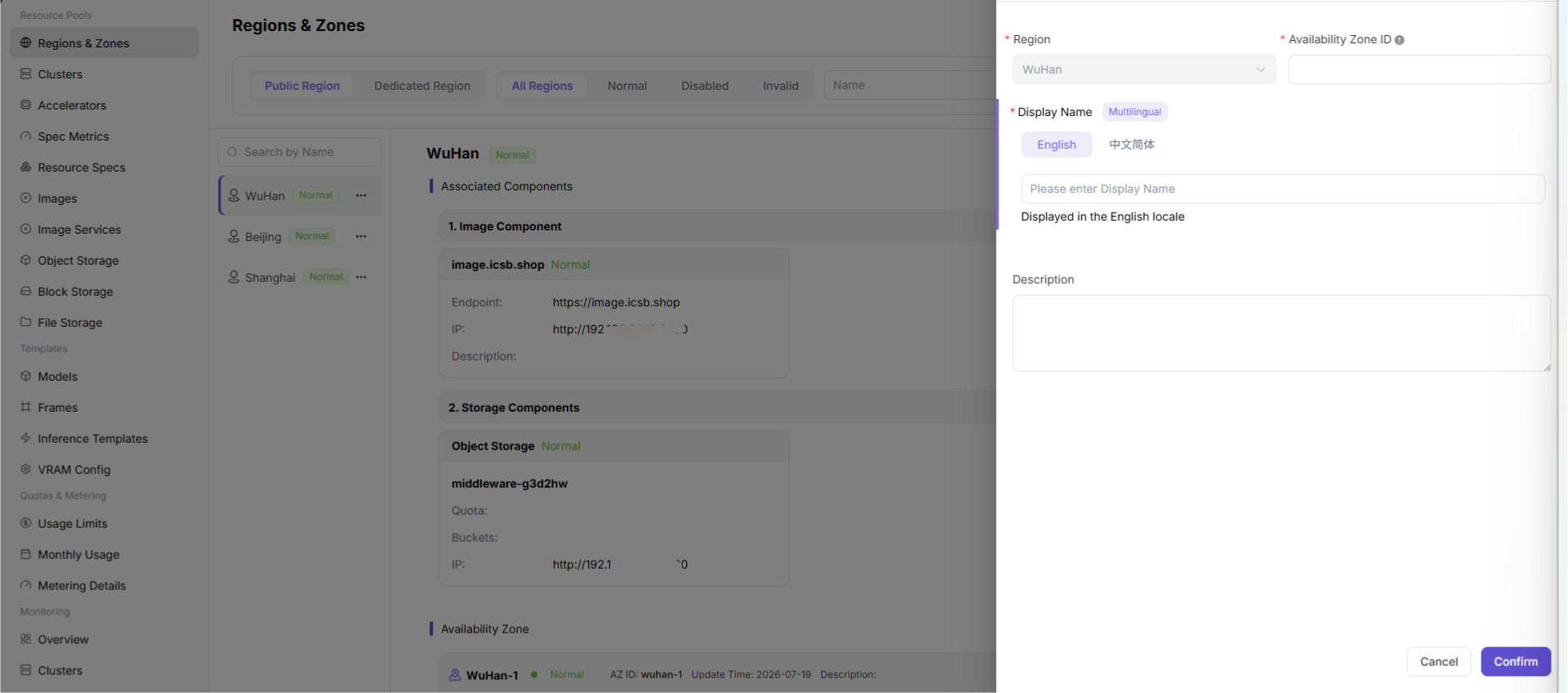
Task: Click the Multilingual badge
Action: pyautogui.click(x=1135, y=112)
